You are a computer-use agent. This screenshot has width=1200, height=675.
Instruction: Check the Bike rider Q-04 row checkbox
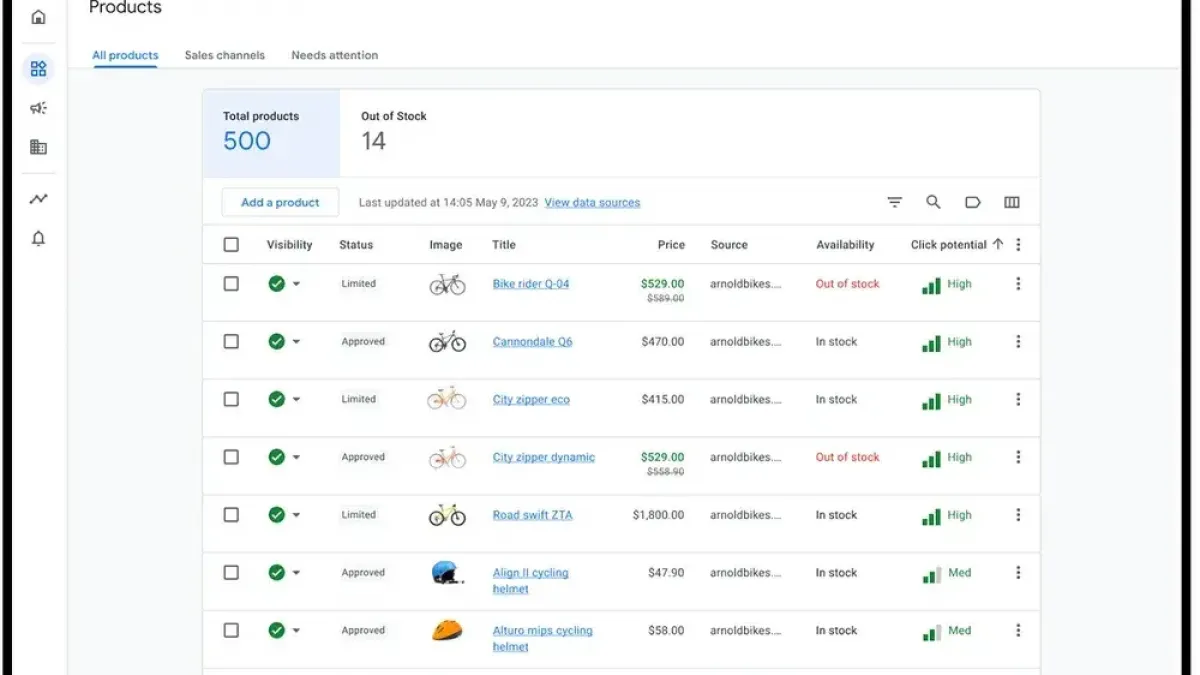pyautogui.click(x=231, y=284)
